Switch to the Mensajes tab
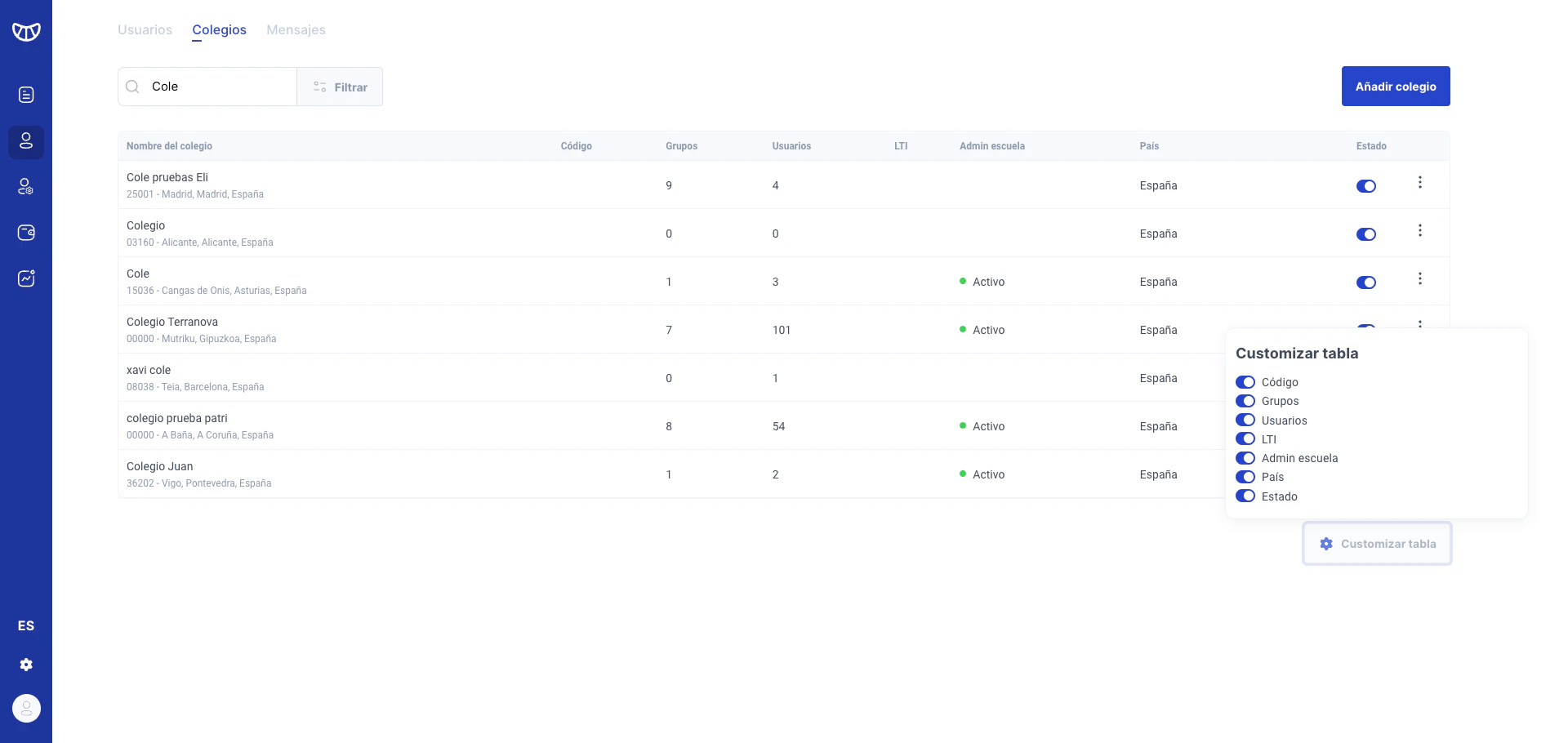This screenshot has width=1568, height=743. pyautogui.click(x=296, y=29)
